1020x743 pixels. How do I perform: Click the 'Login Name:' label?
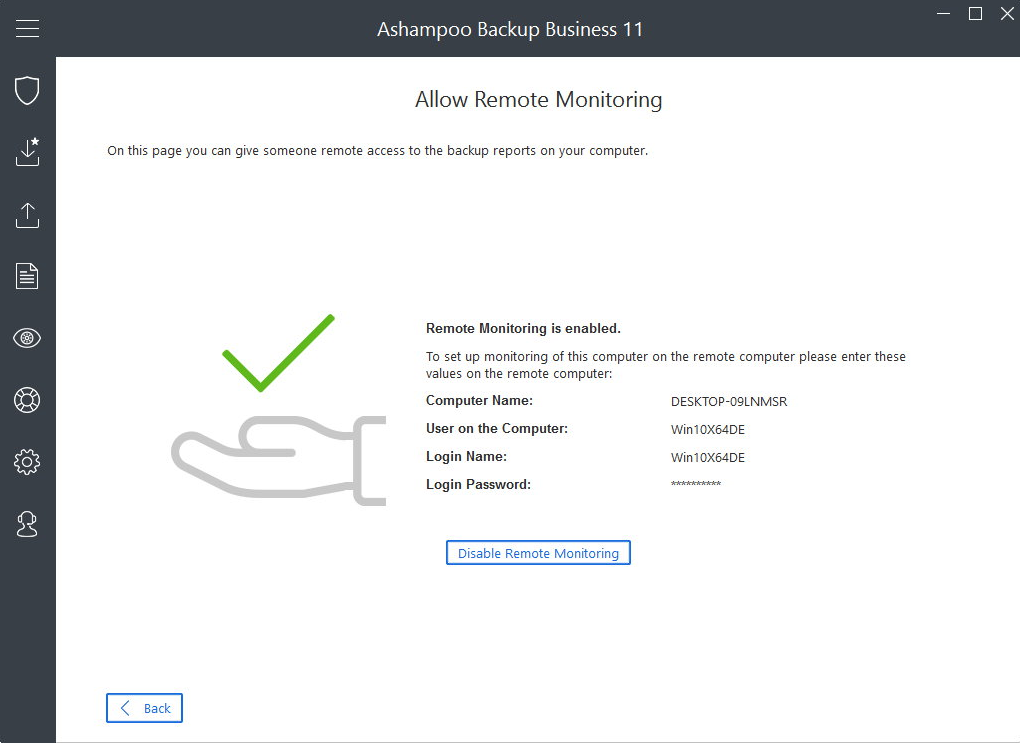click(466, 457)
